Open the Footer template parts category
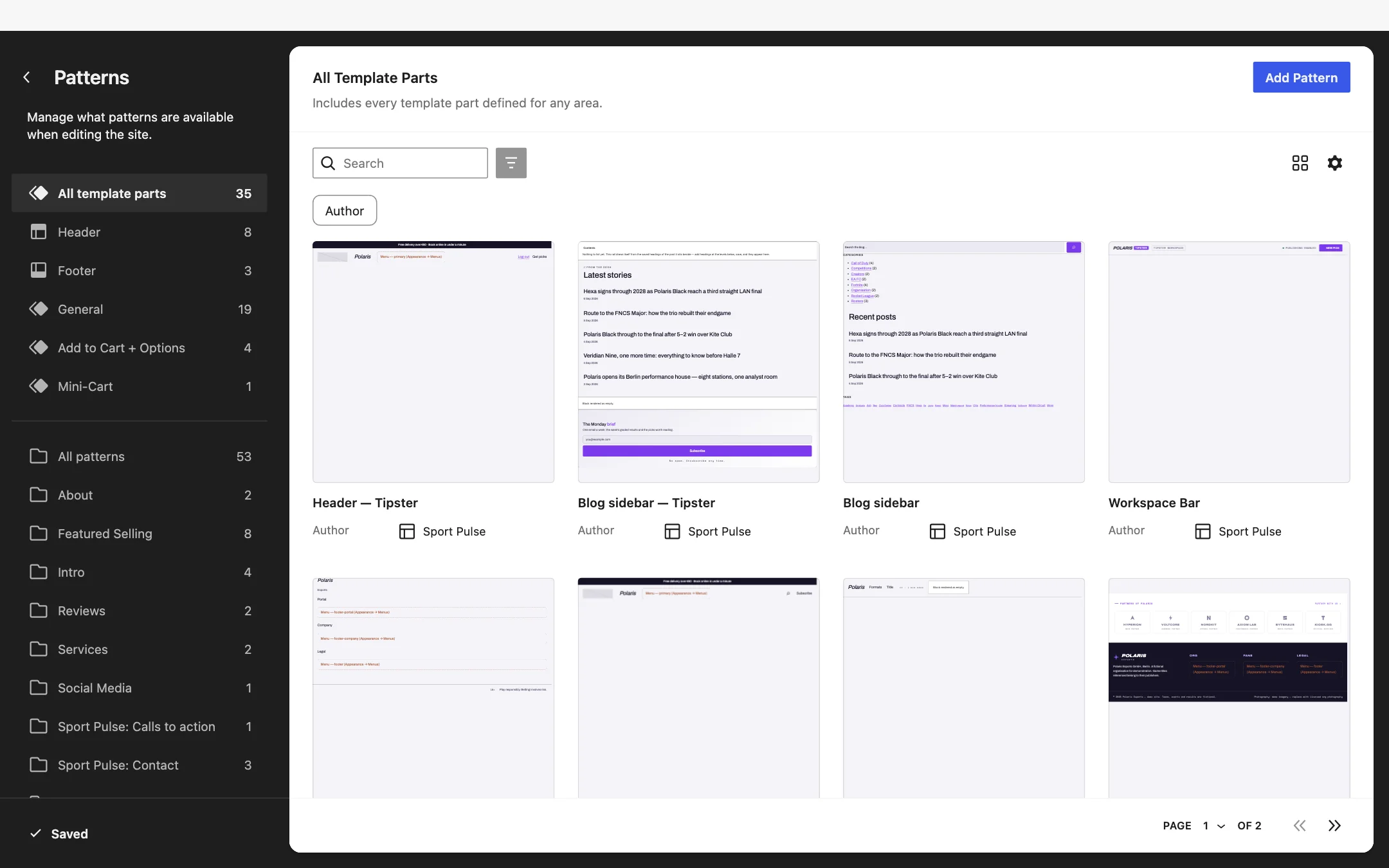Screen dimensions: 1389x868 140,271
